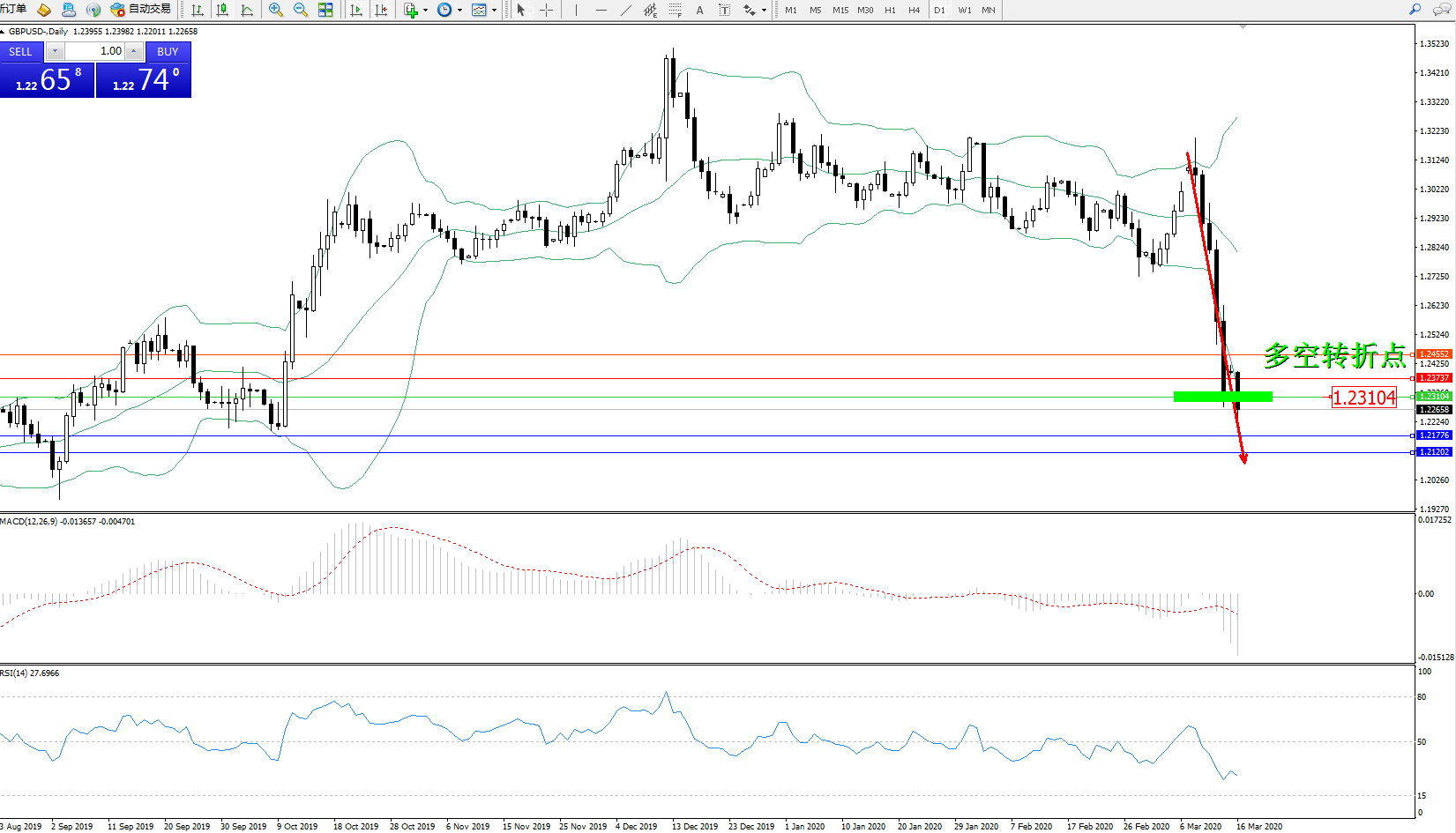
Task: Switch chart to candlestick display
Action: pyautogui.click(x=222, y=10)
